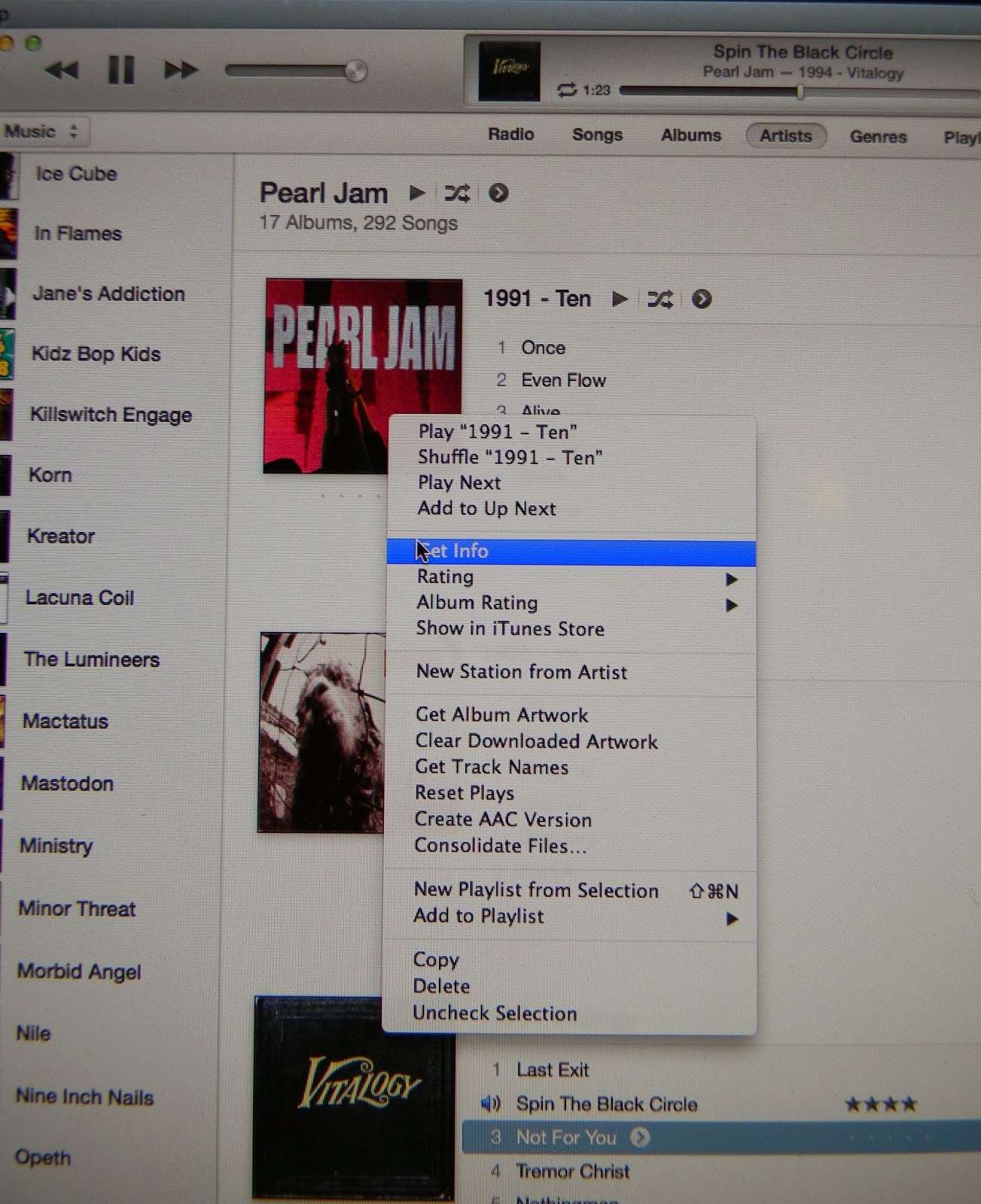Click the Ten album cover art
Viewport: 981px width, 1204px height.
coord(363,375)
